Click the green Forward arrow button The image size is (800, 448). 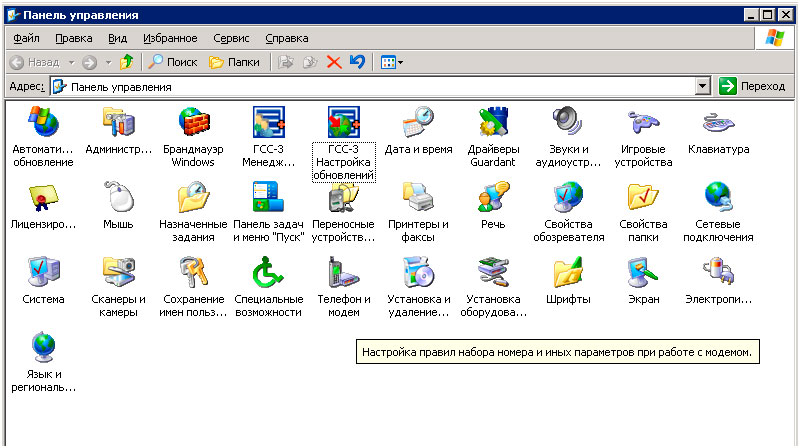[x=90, y=62]
